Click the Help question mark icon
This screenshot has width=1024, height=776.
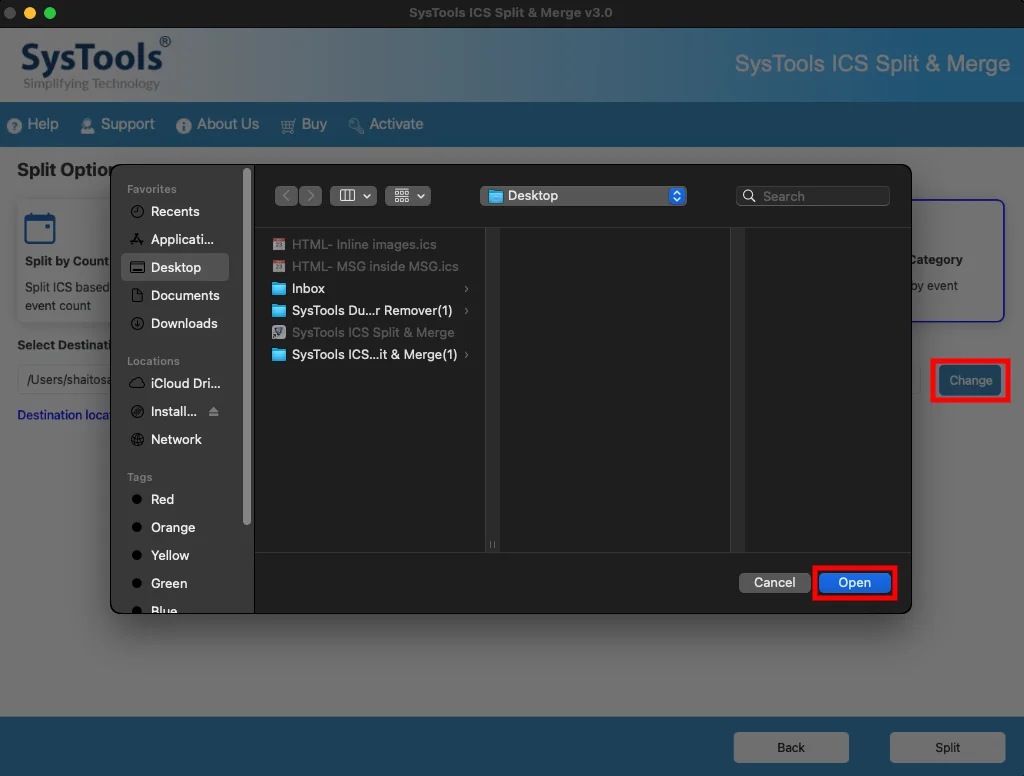pos(14,125)
